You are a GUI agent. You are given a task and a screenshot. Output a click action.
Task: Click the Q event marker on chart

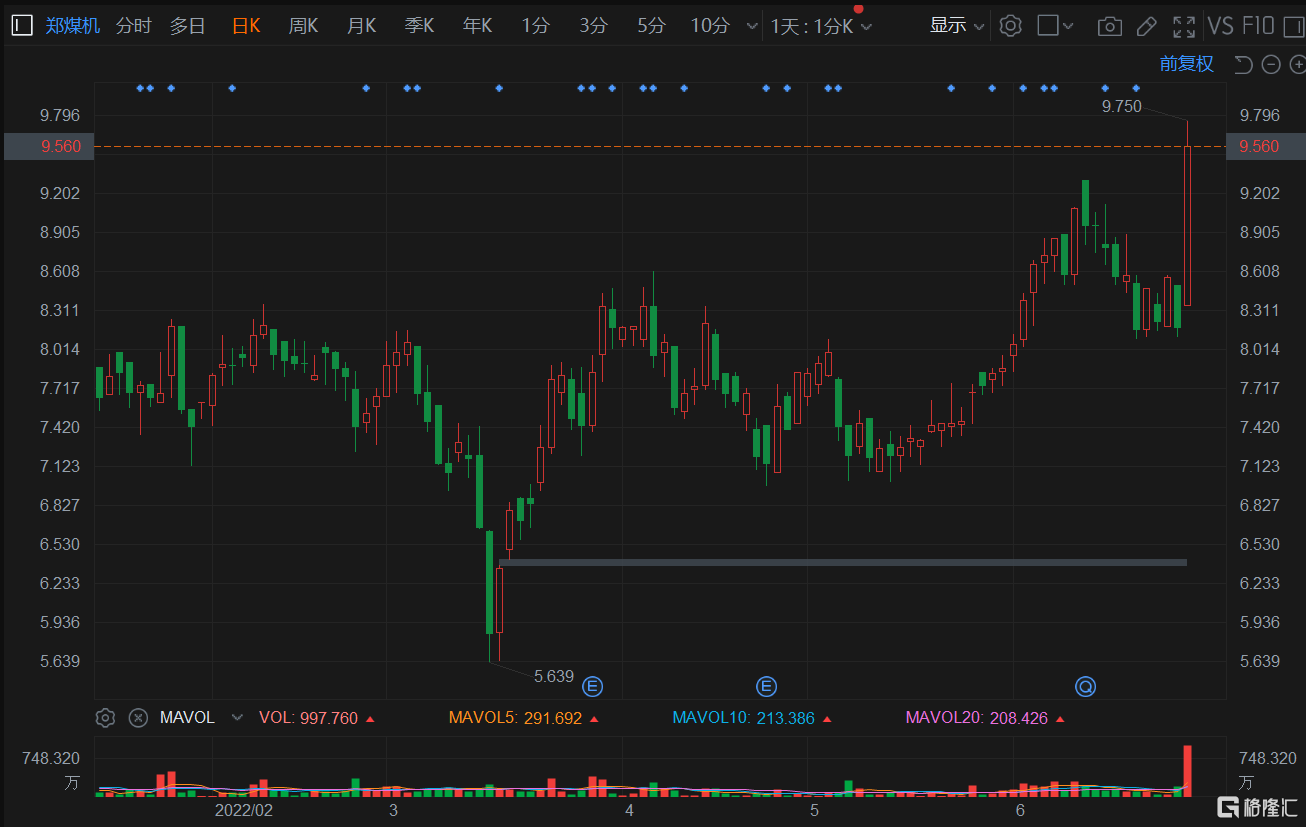point(1085,686)
